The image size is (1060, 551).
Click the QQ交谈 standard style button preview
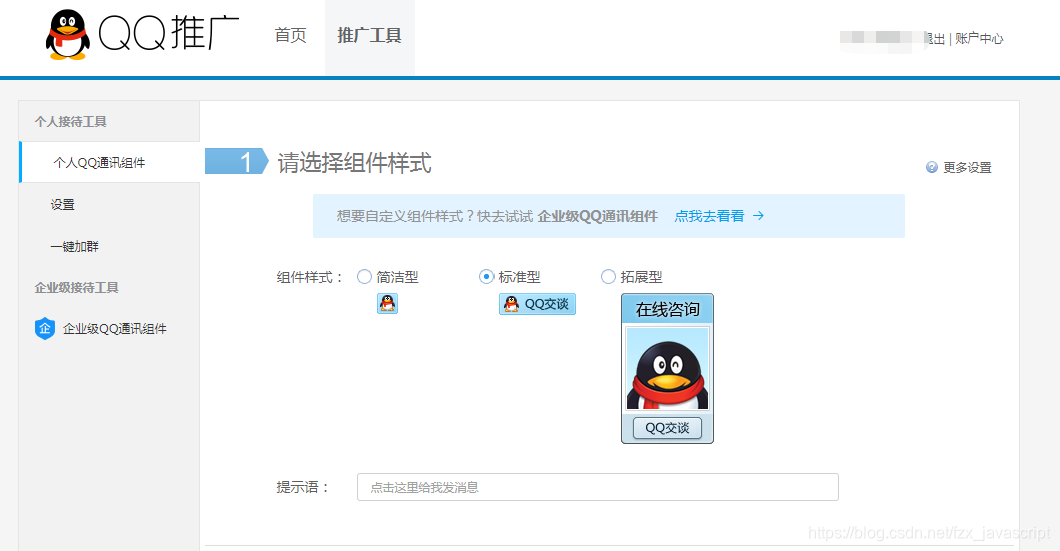point(537,304)
